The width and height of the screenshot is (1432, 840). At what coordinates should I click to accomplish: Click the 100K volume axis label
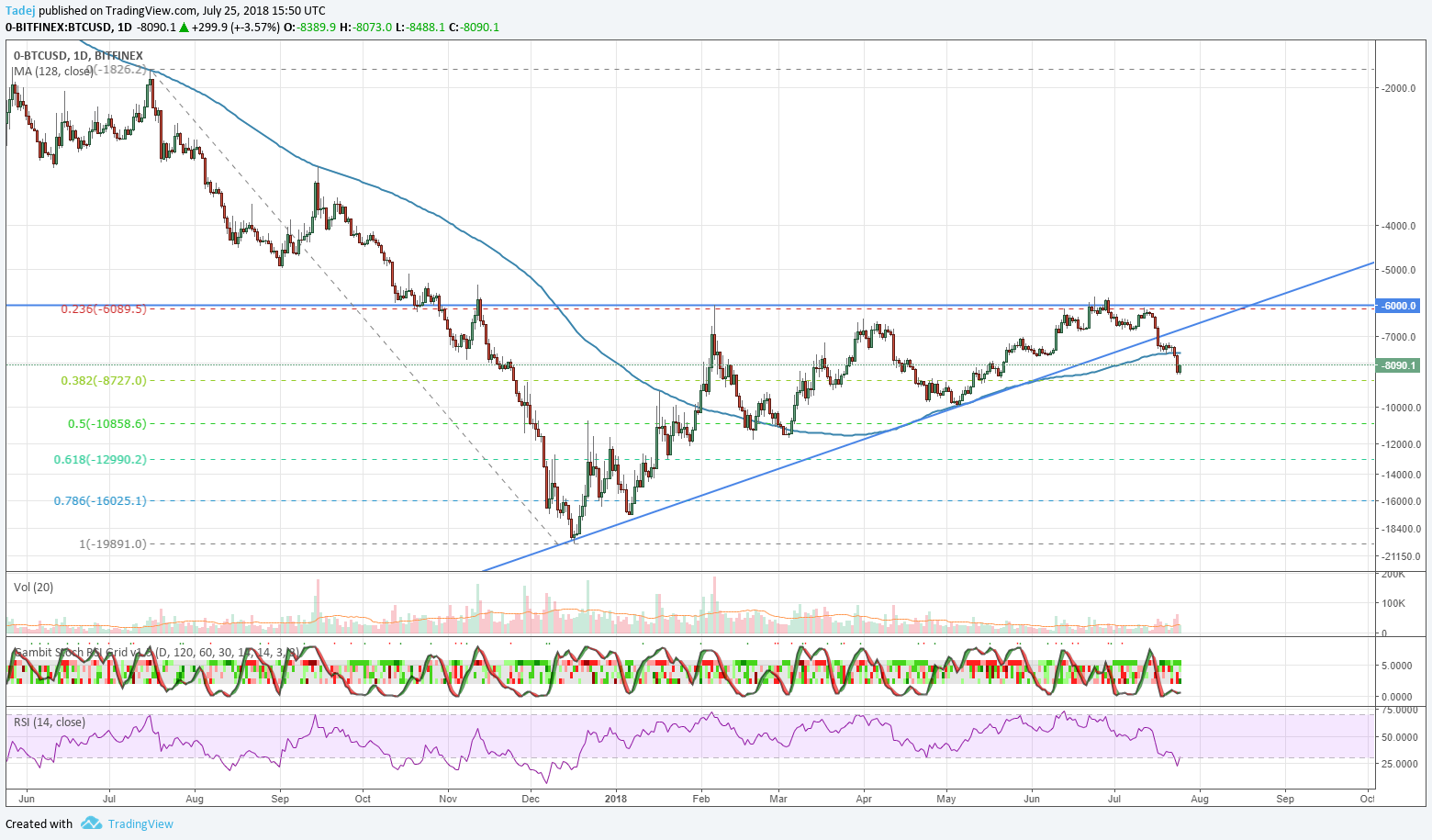point(1393,603)
